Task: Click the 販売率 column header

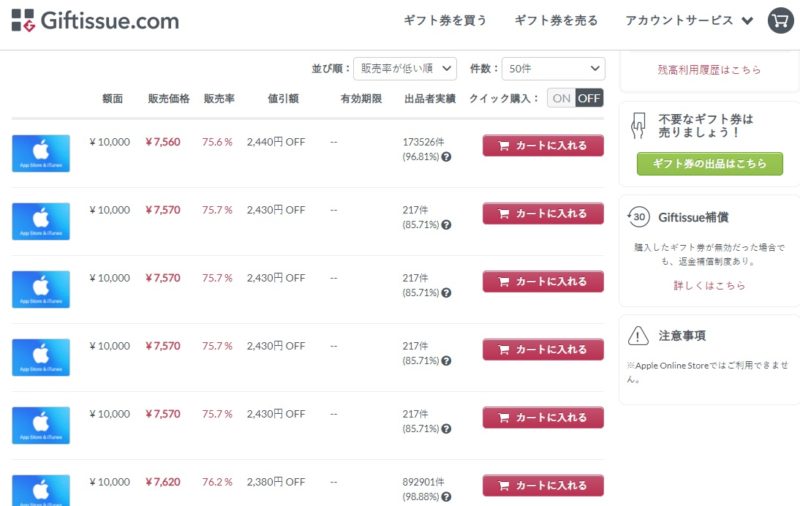Action: click(219, 98)
